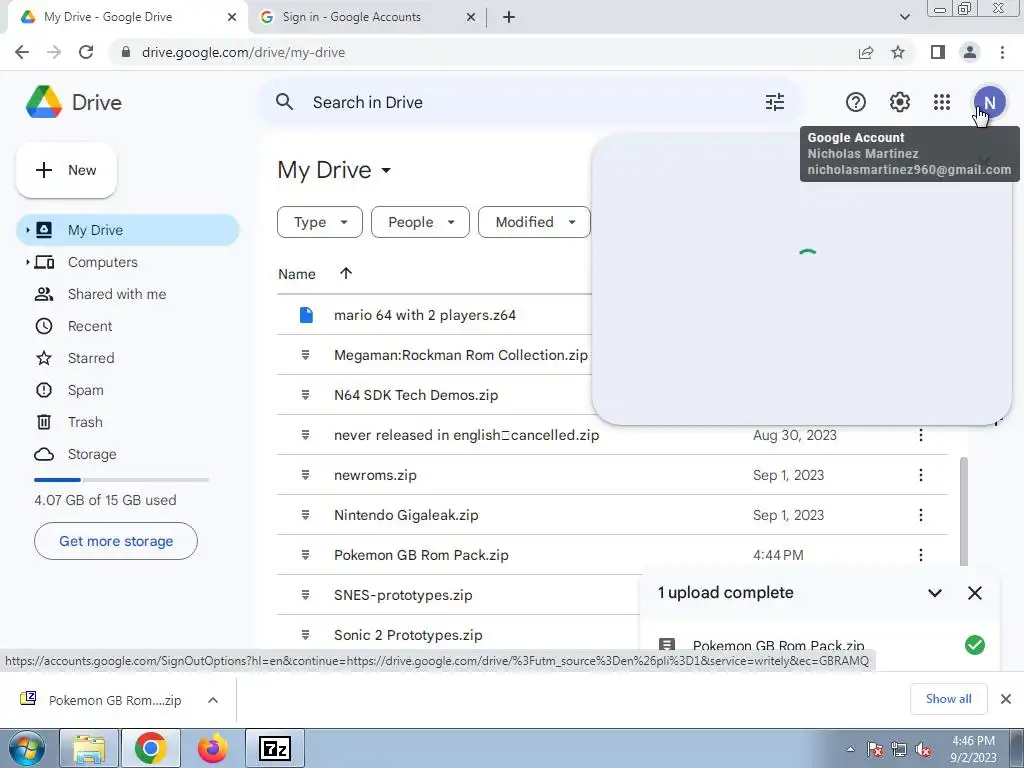1024x768 pixels.
Task: Expand the Computers tree arrow in sidebar
Action: coord(27,262)
